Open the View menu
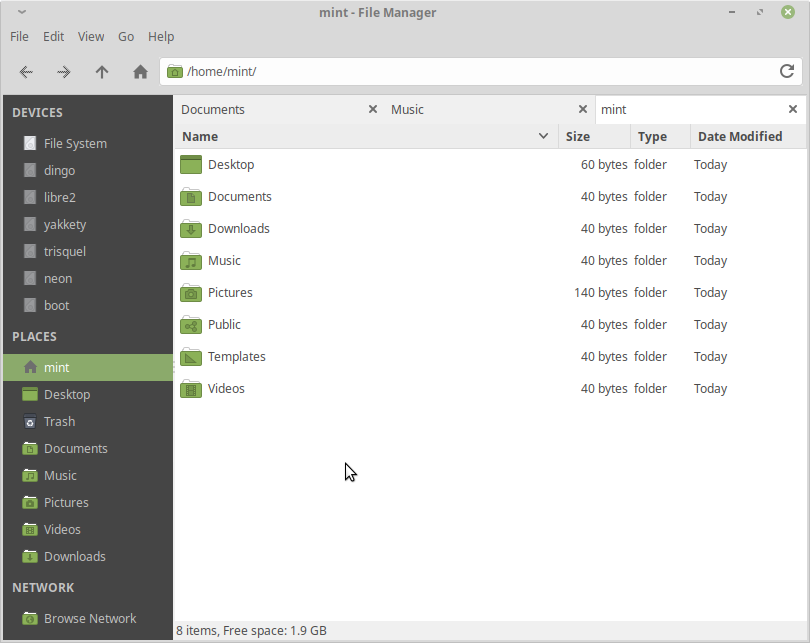The height and width of the screenshot is (643, 810). click(x=90, y=36)
